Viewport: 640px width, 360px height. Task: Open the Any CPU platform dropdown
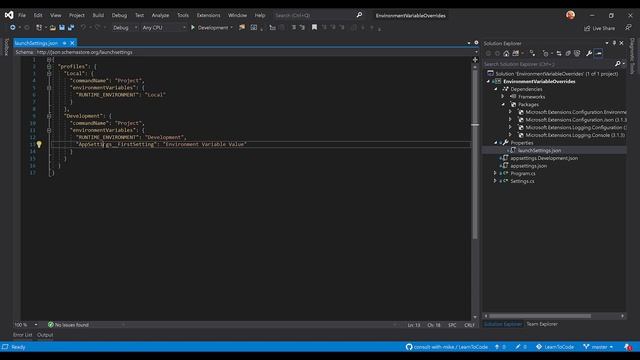163,28
